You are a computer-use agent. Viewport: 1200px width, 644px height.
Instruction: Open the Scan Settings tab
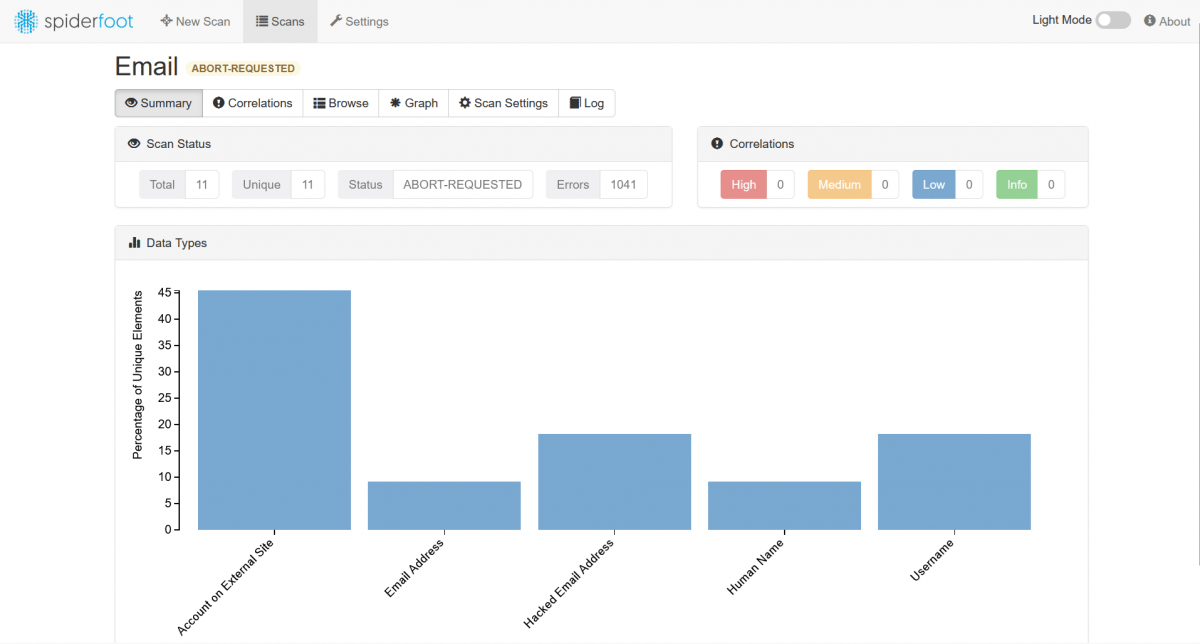[503, 103]
